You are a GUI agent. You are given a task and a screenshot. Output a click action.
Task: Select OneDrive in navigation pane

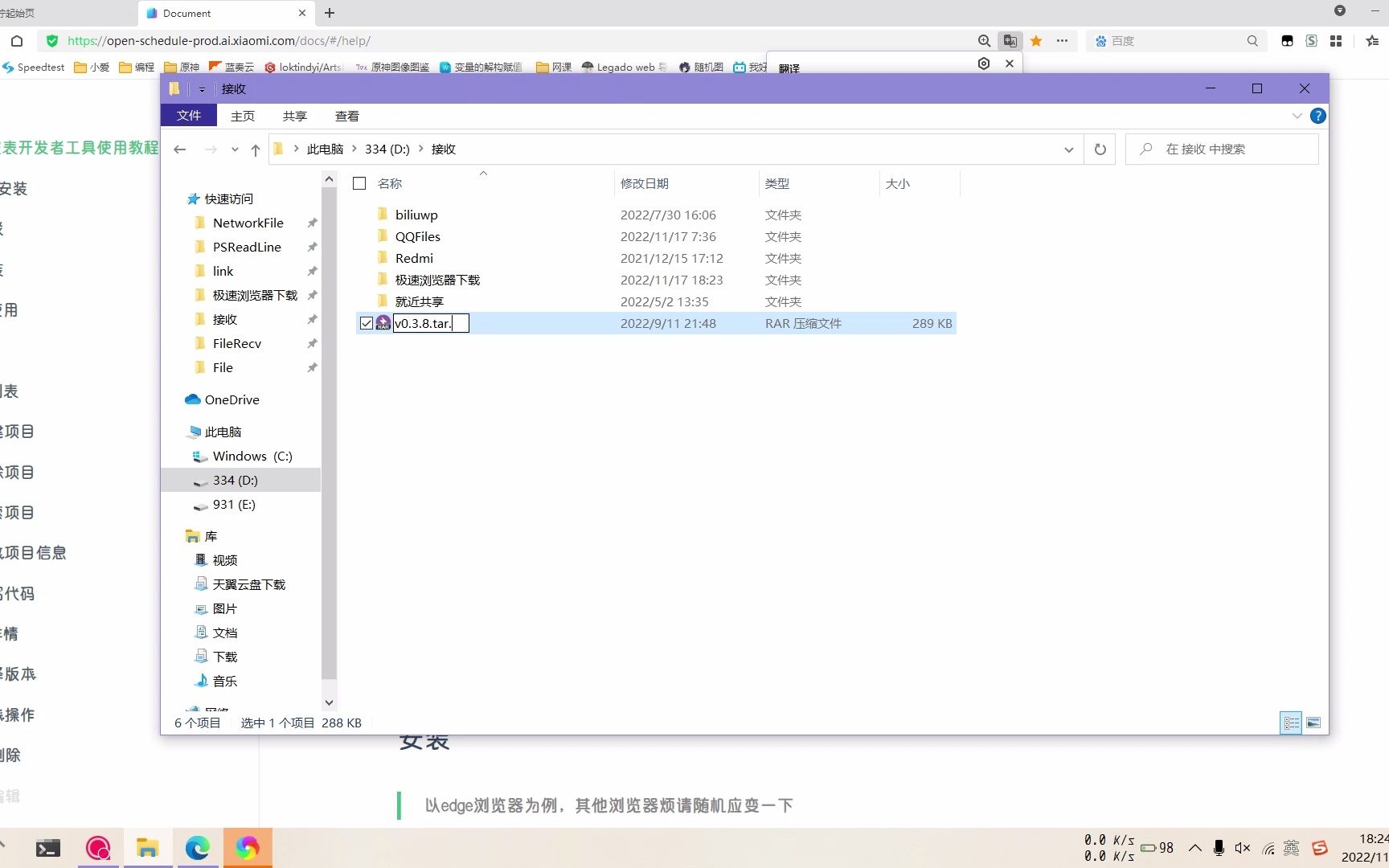231,399
